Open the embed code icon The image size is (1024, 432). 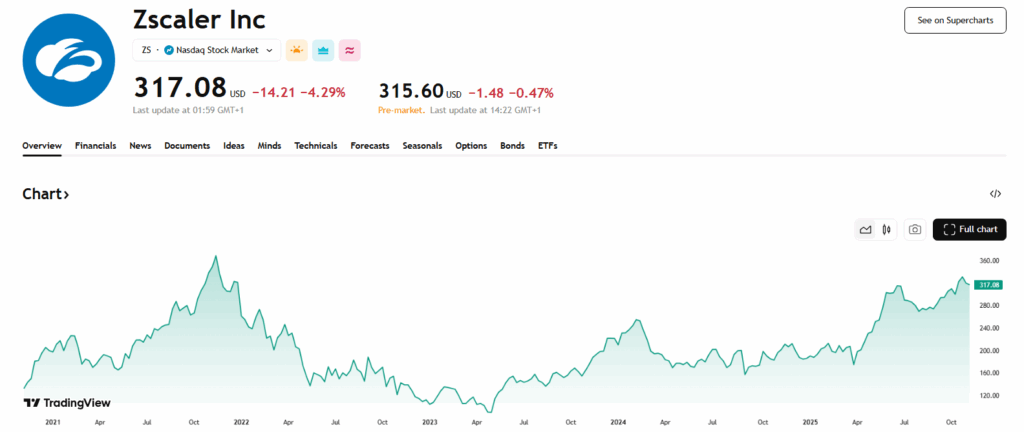pos(995,194)
